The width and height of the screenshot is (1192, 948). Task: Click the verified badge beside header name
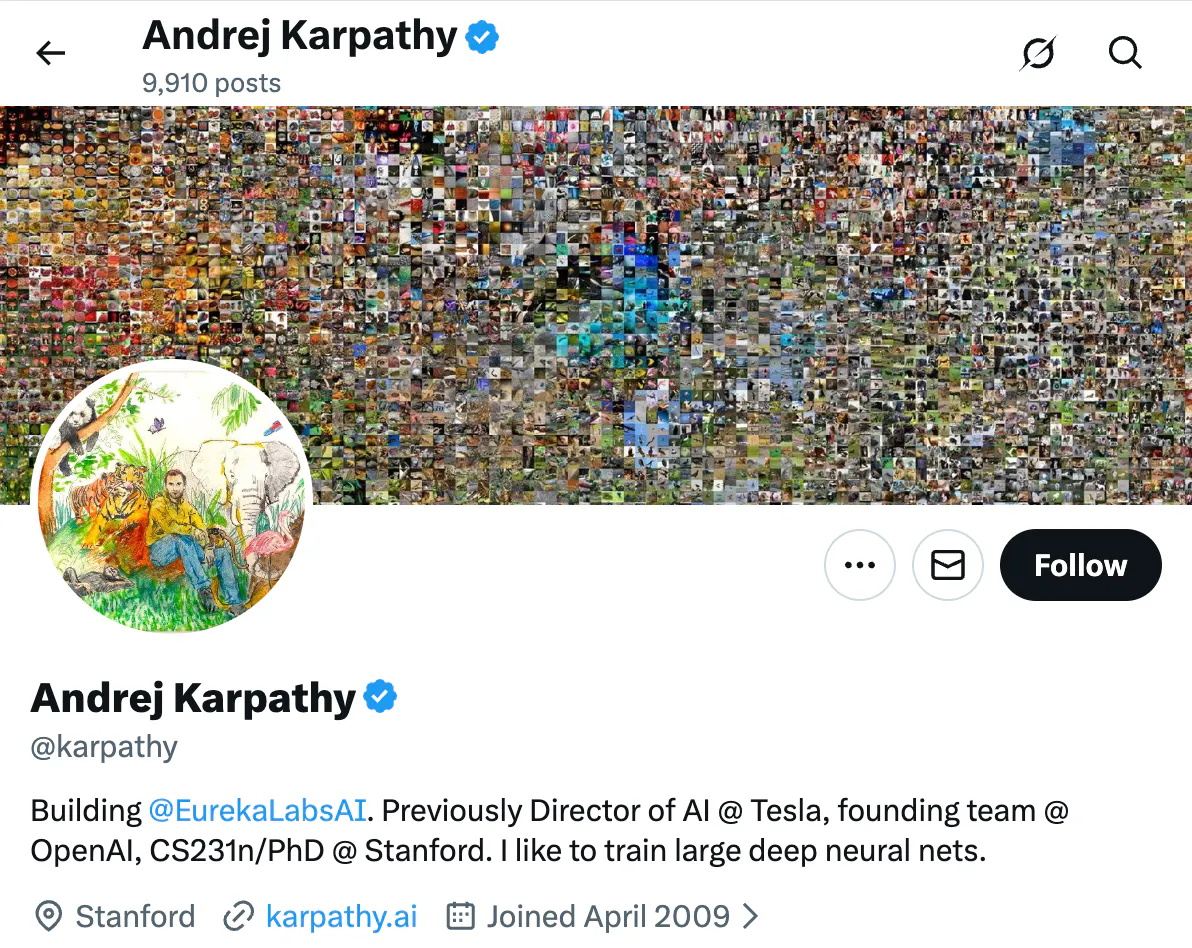[x=482, y=36]
